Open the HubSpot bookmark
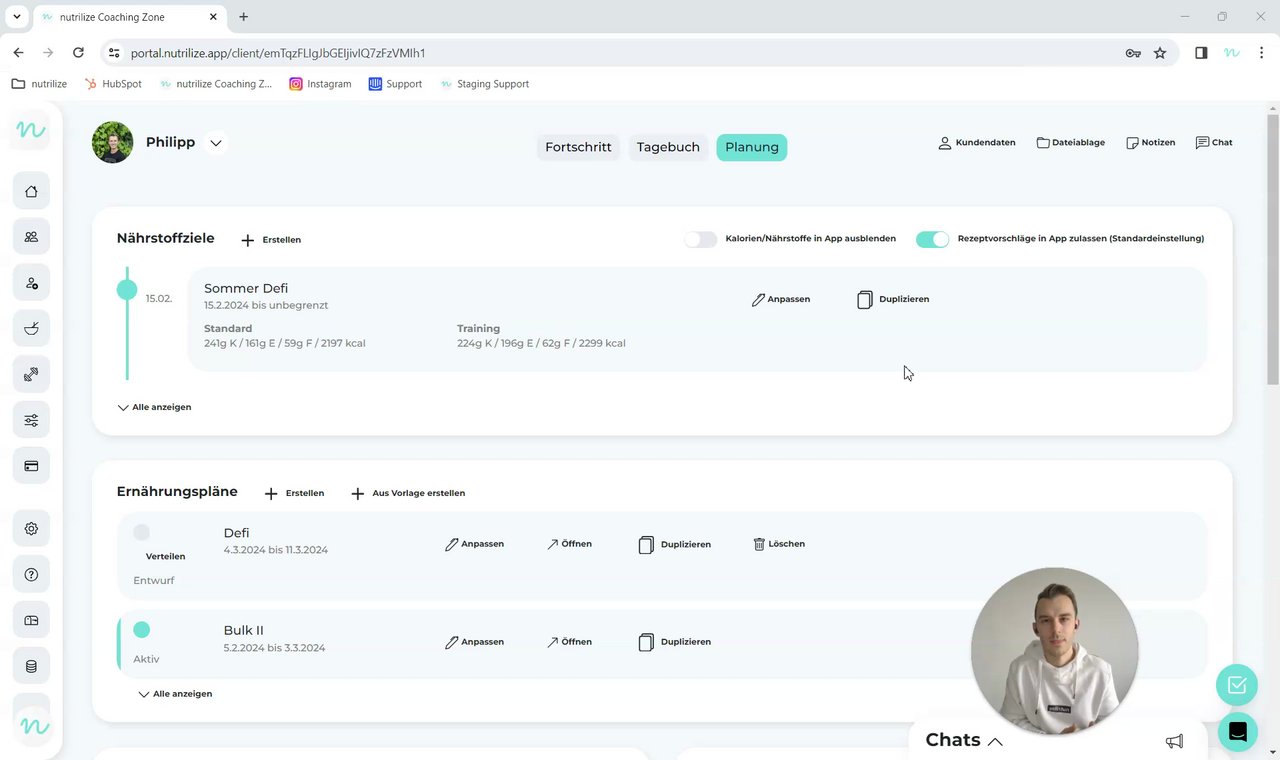The image size is (1280, 760). (x=113, y=84)
